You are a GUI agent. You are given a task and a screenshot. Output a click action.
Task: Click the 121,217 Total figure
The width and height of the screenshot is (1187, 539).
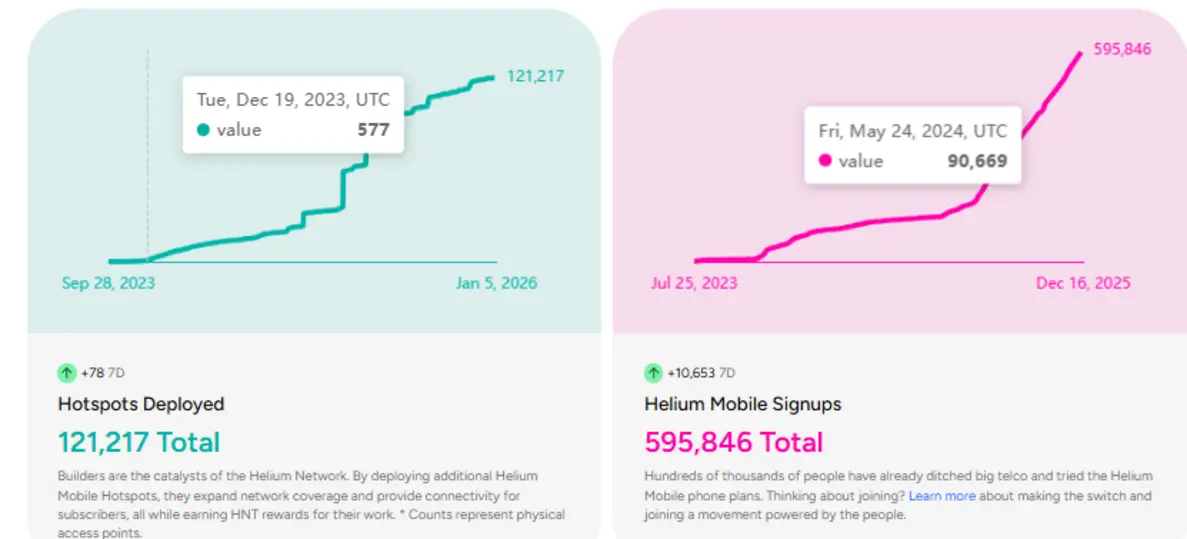pos(139,442)
